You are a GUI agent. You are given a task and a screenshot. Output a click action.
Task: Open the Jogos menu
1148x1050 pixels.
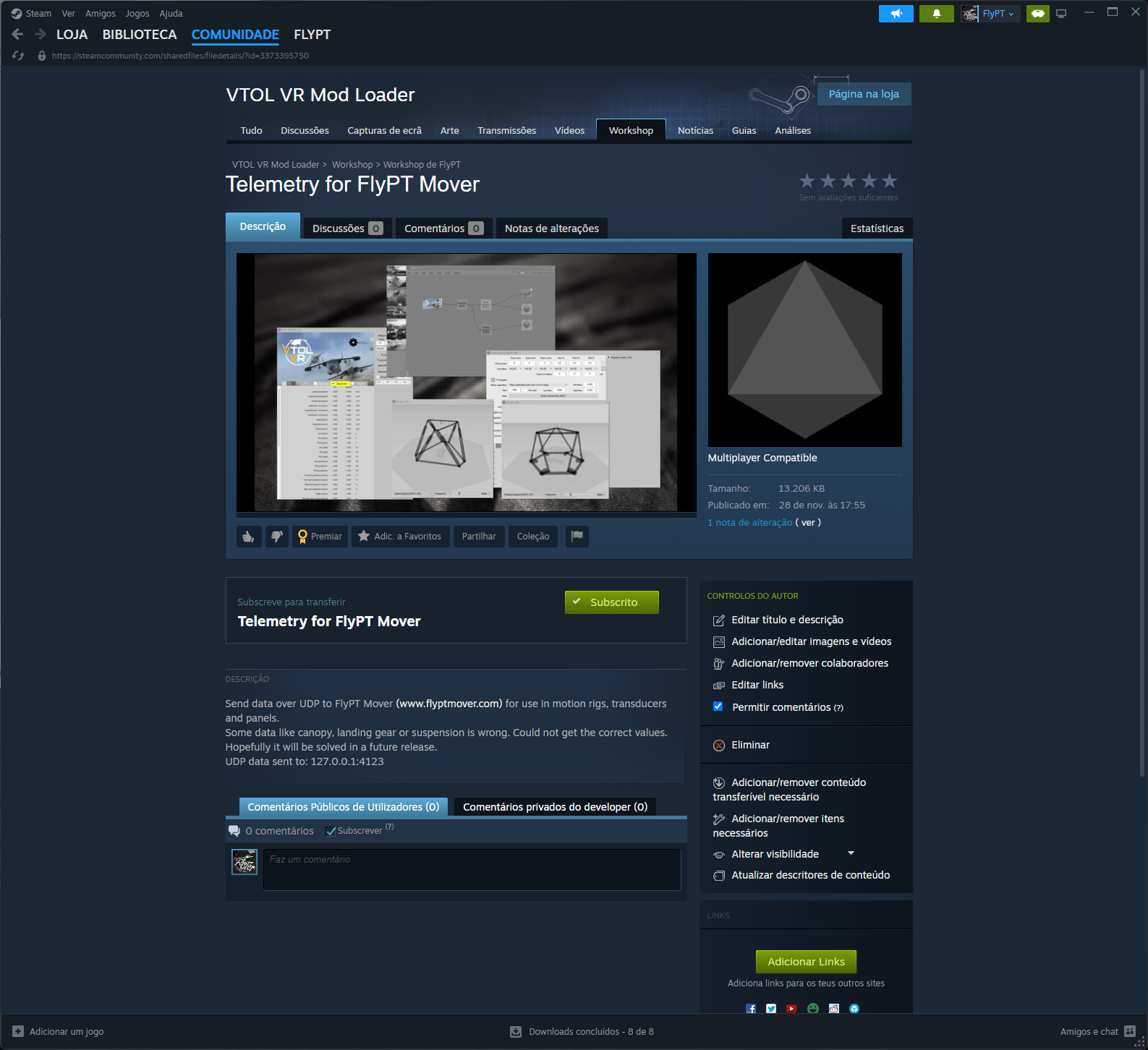point(137,14)
